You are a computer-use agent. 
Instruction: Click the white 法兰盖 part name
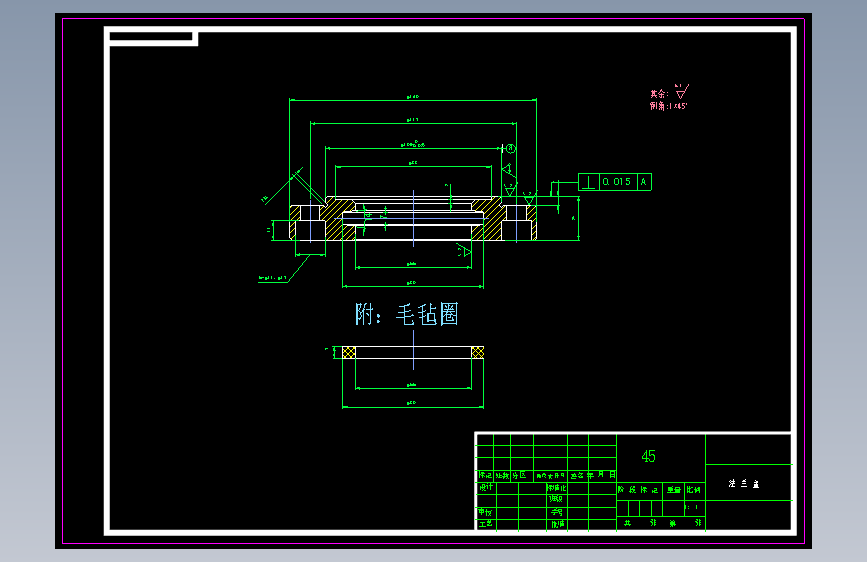pos(744,483)
